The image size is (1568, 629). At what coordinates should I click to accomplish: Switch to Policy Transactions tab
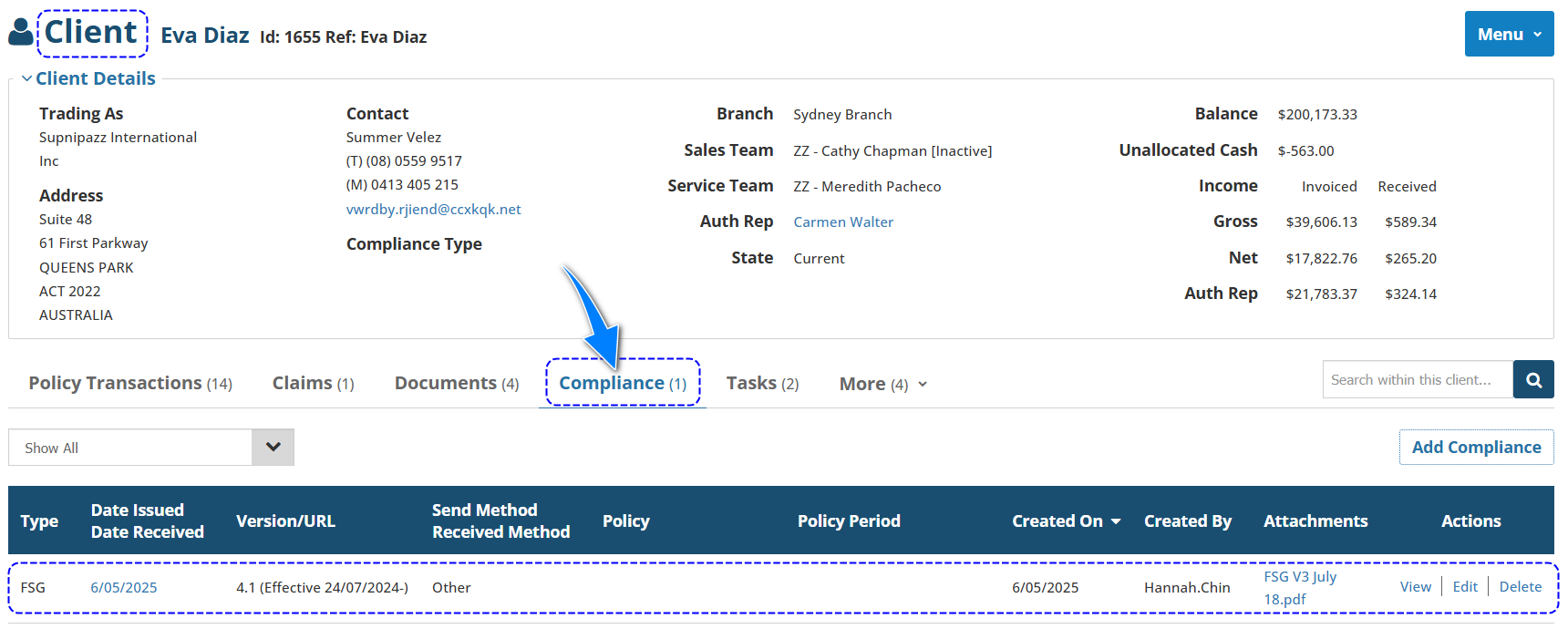pyautogui.click(x=130, y=384)
